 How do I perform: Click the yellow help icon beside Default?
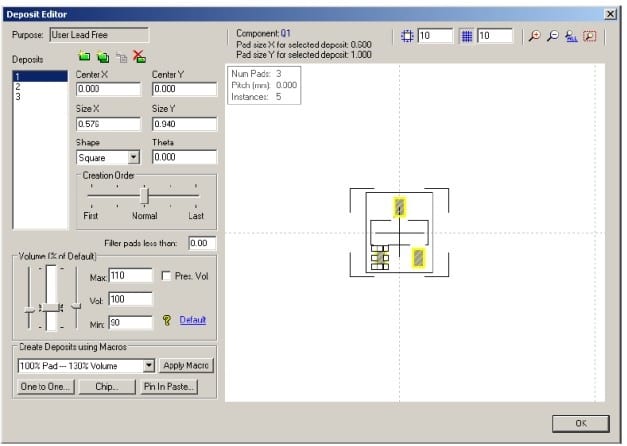click(167, 320)
